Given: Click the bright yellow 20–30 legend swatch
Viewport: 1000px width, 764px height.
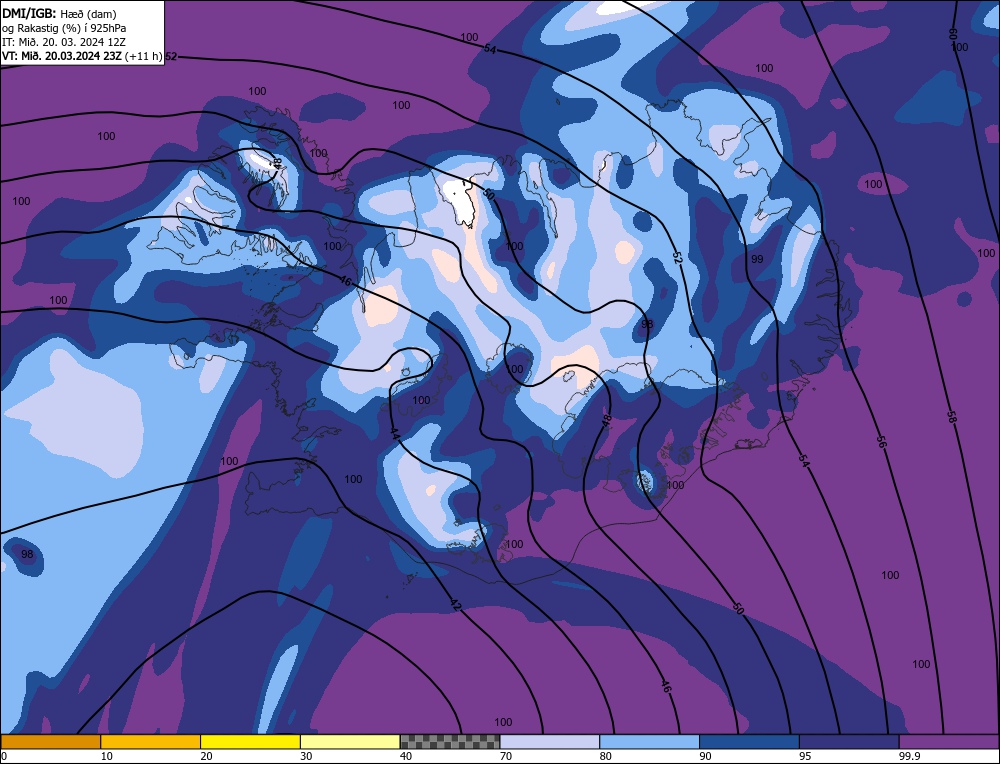Looking at the screenshot, I should coord(250,741).
